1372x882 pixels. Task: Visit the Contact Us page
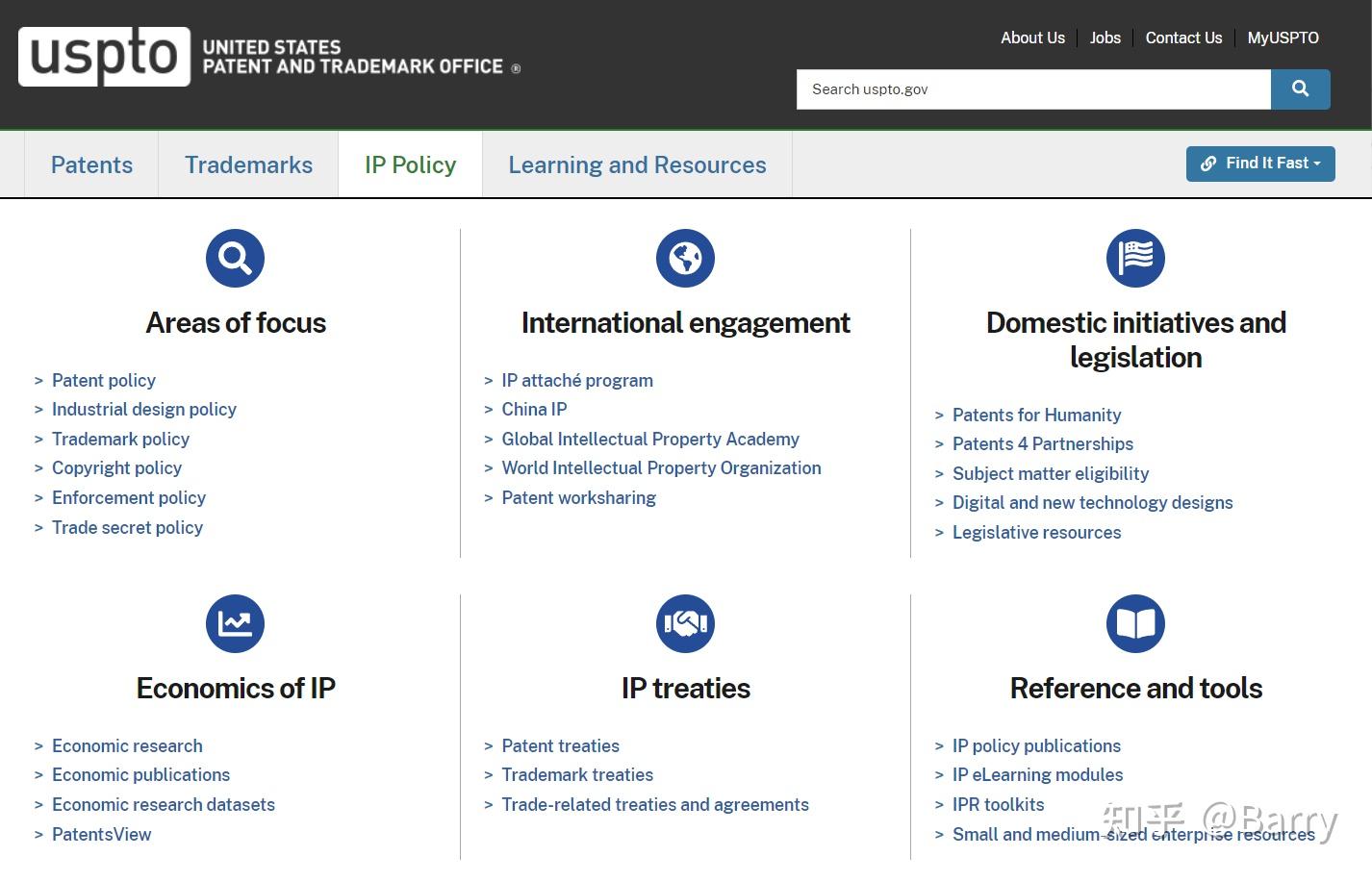[x=1183, y=38]
